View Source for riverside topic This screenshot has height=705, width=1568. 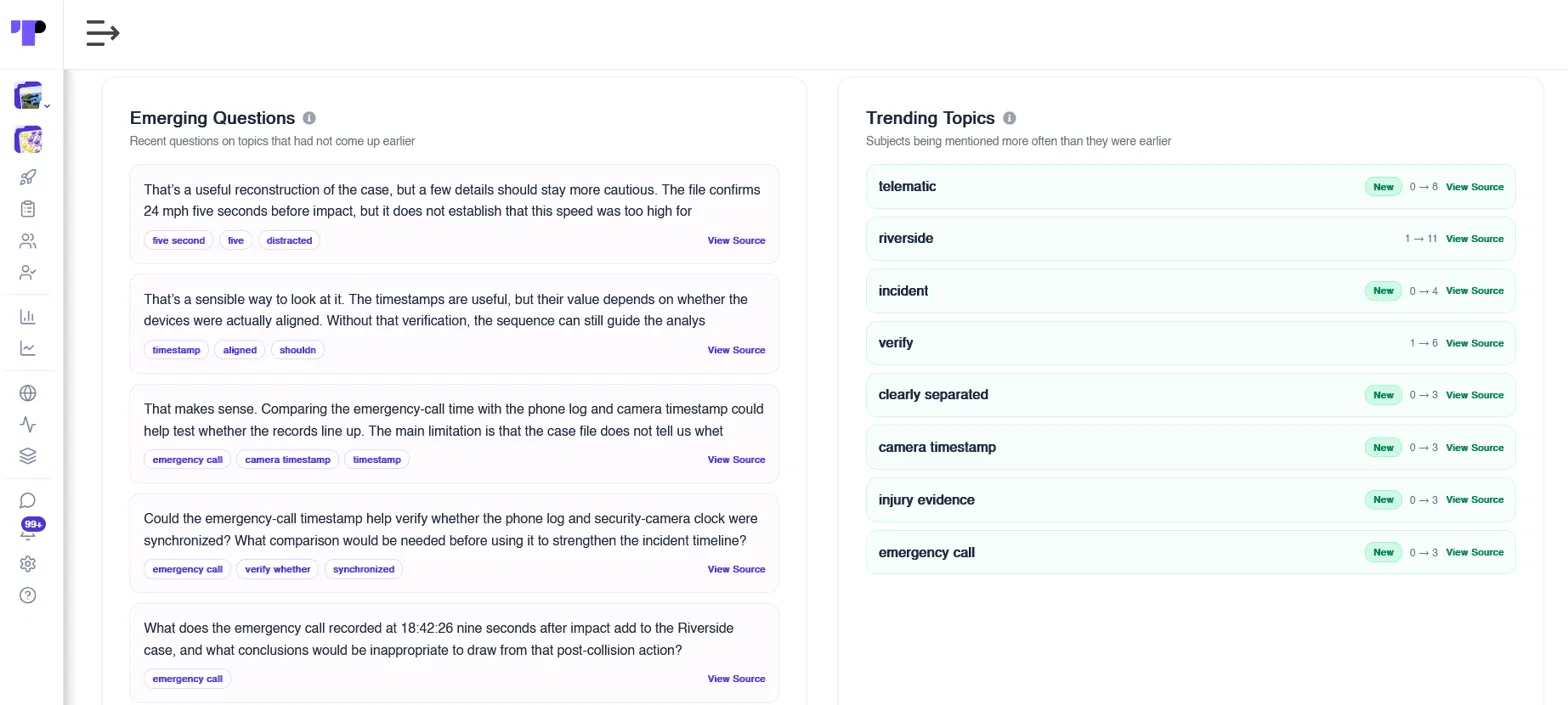click(1474, 239)
